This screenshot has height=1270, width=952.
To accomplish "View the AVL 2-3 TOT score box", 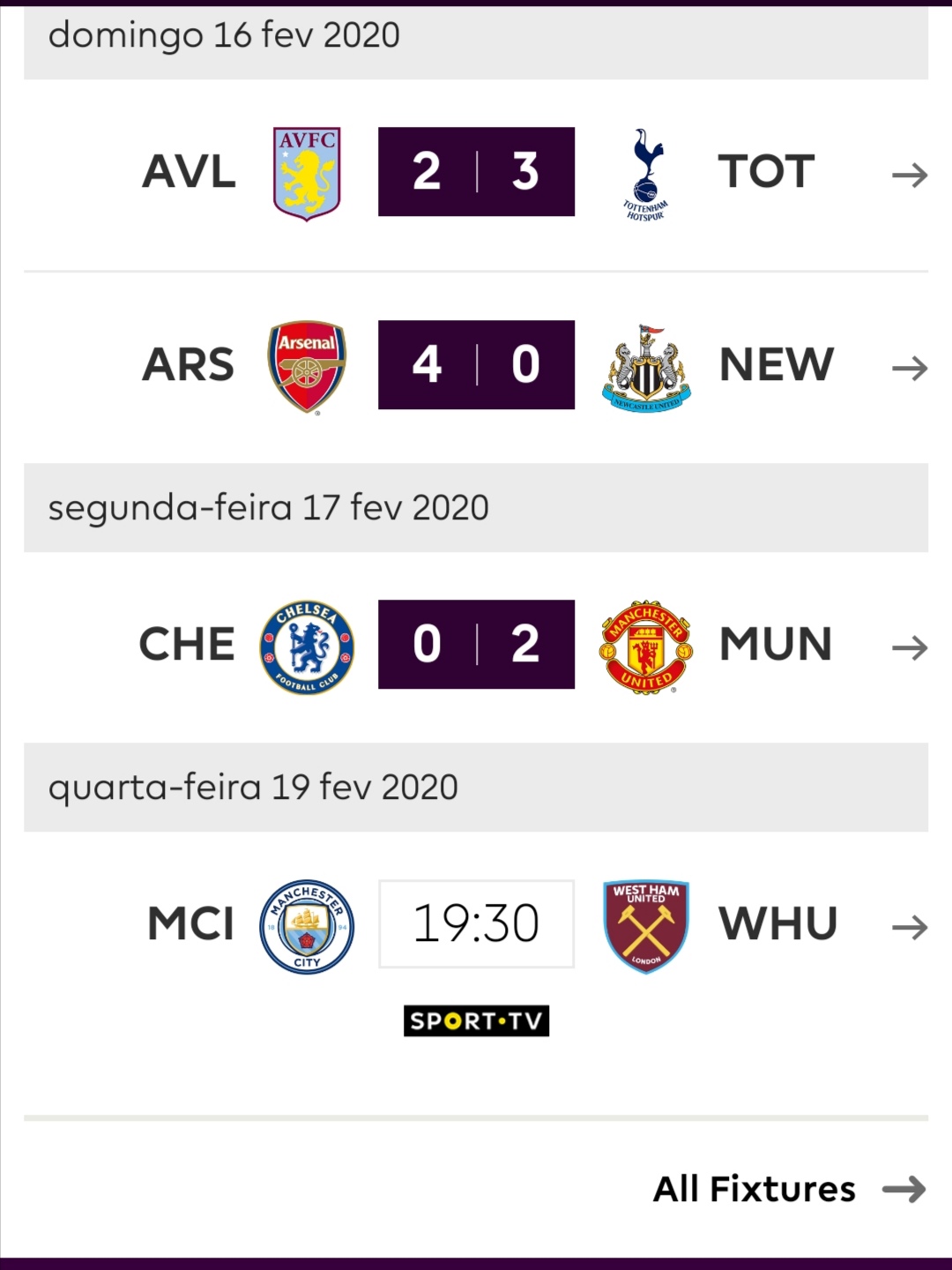I will click(x=476, y=171).
